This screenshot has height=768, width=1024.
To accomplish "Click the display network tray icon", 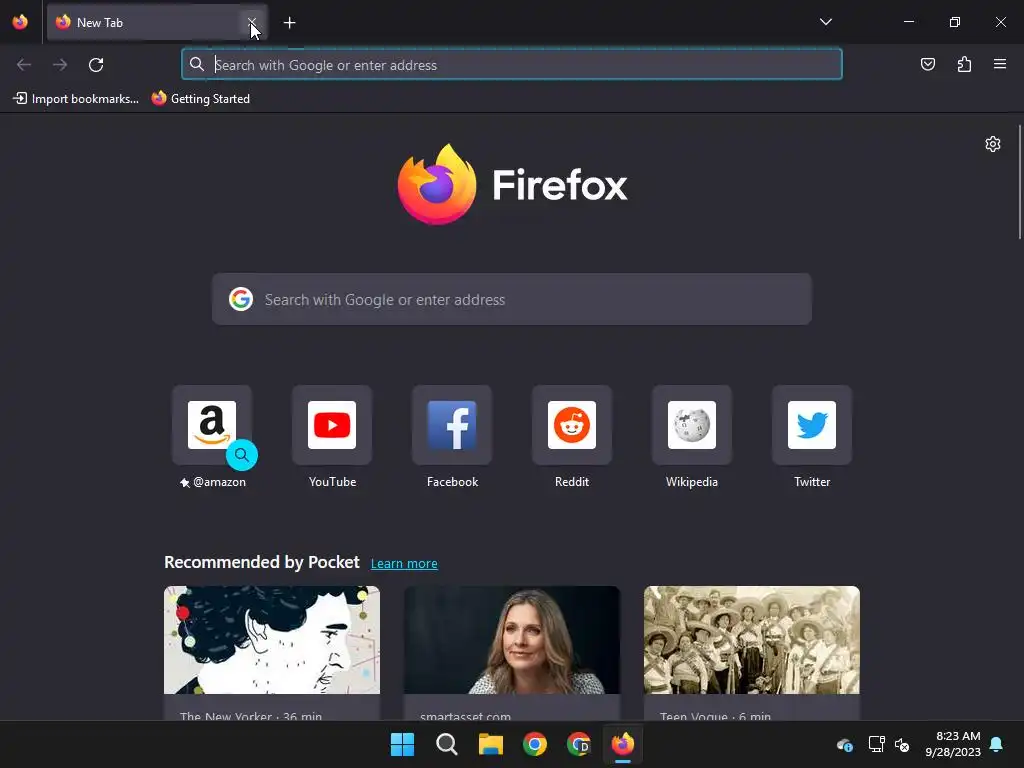I will pos(876,744).
